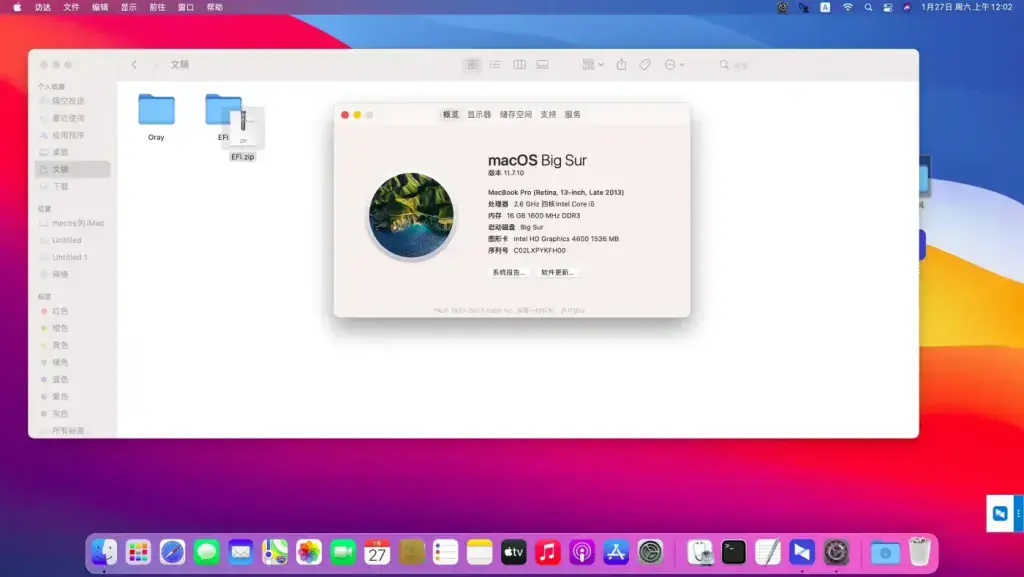Open 应用程序 in Finder sidebar
Image resolution: width=1024 pixels, height=577 pixels.
[x=68, y=135]
